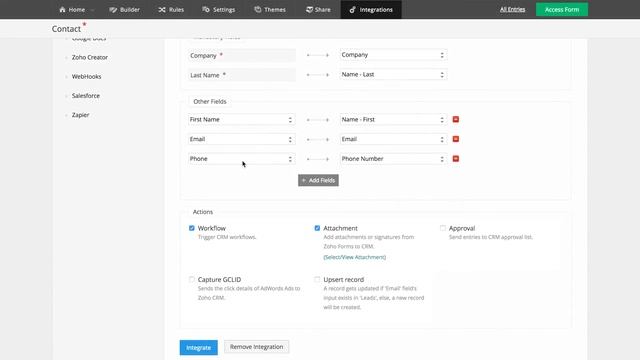The width and height of the screenshot is (640, 360).
Task: Open the First Name form field dropdown
Action: 241,119
